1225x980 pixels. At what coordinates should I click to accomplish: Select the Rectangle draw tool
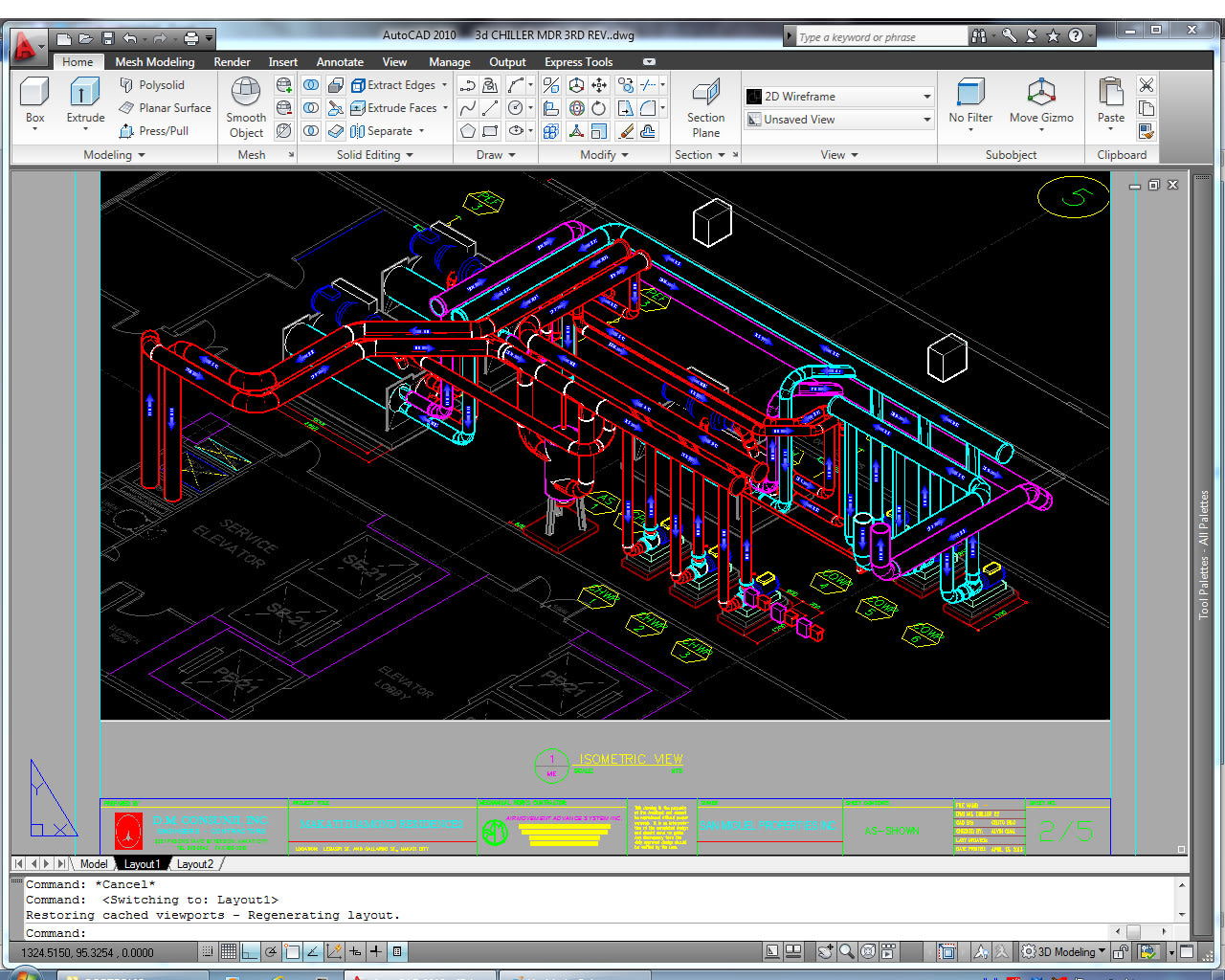[491, 131]
